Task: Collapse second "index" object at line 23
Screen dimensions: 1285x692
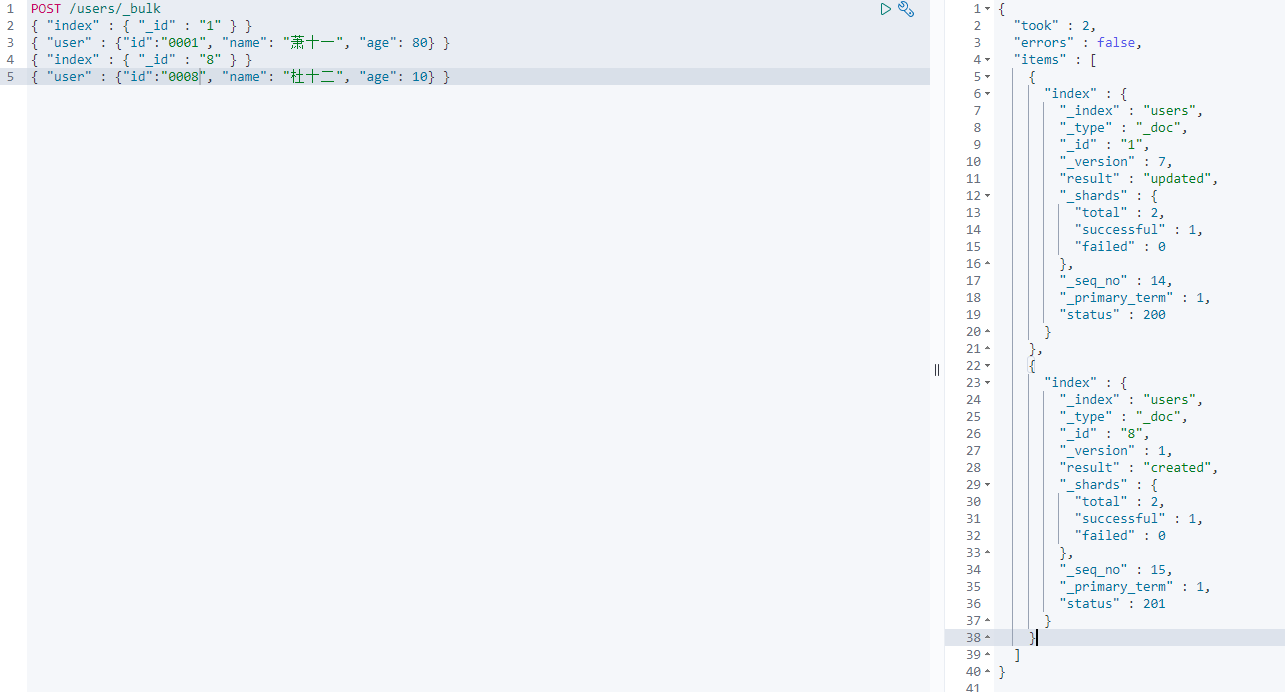Action: coord(988,383)
